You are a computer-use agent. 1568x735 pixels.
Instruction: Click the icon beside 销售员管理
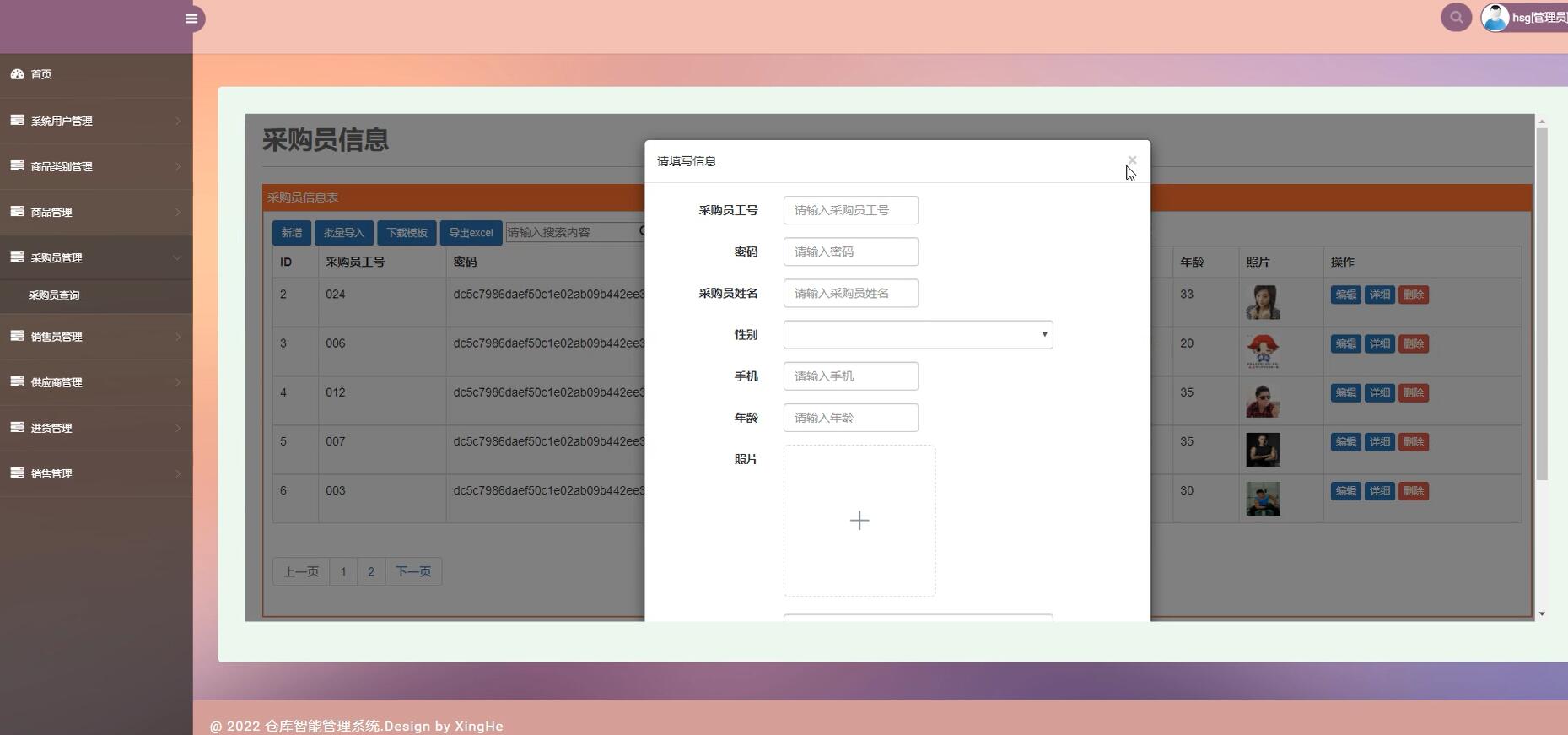pos(17,336)
